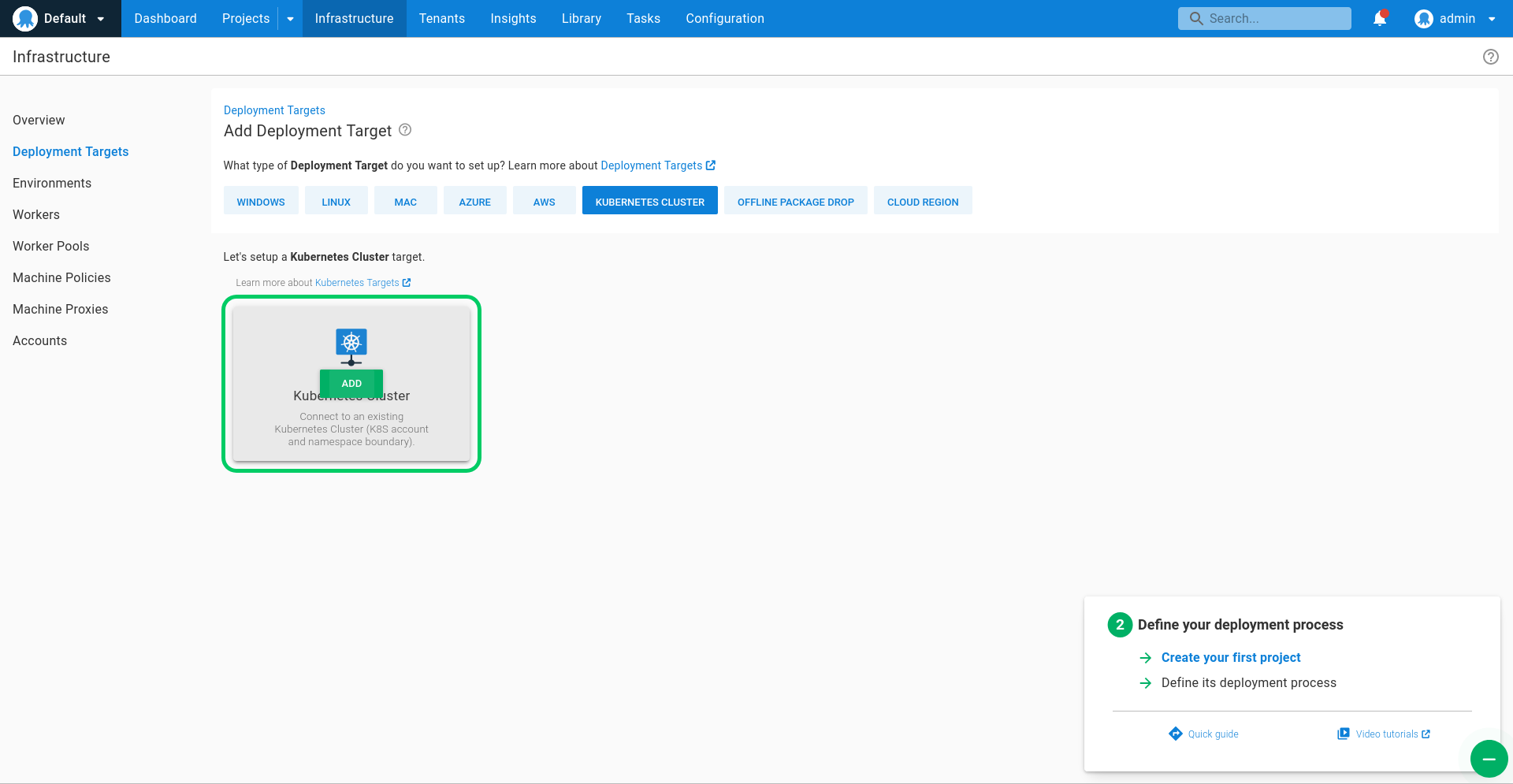Open the page help question mark icon
The width and height of the screenshot is (1513, 784).
pyautogui.click(x=1490, y=57)
